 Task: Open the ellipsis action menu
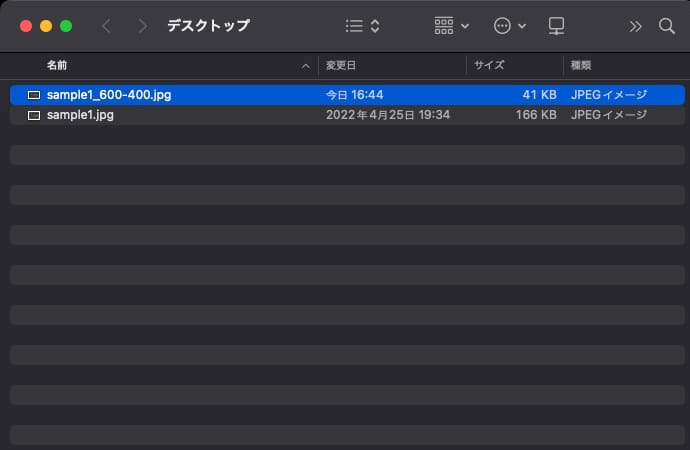pos(510,26)
